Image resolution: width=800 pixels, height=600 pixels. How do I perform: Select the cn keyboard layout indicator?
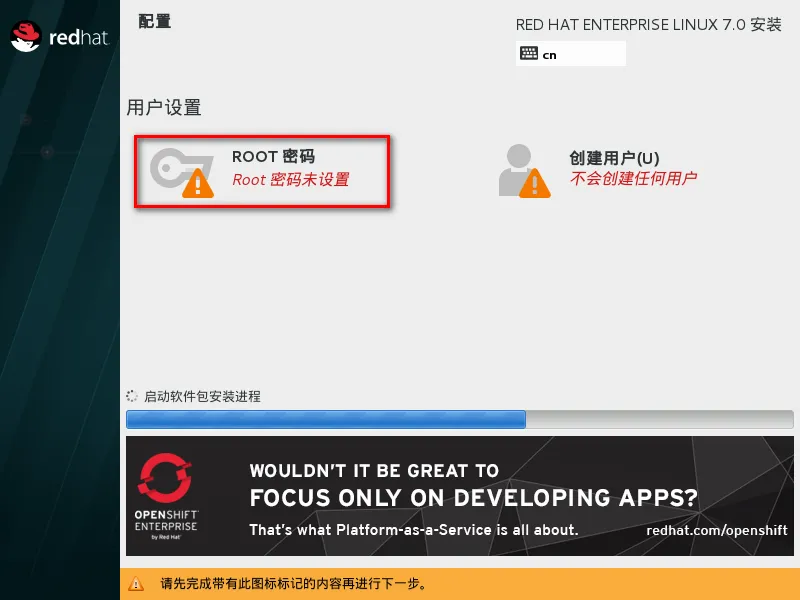571,54
